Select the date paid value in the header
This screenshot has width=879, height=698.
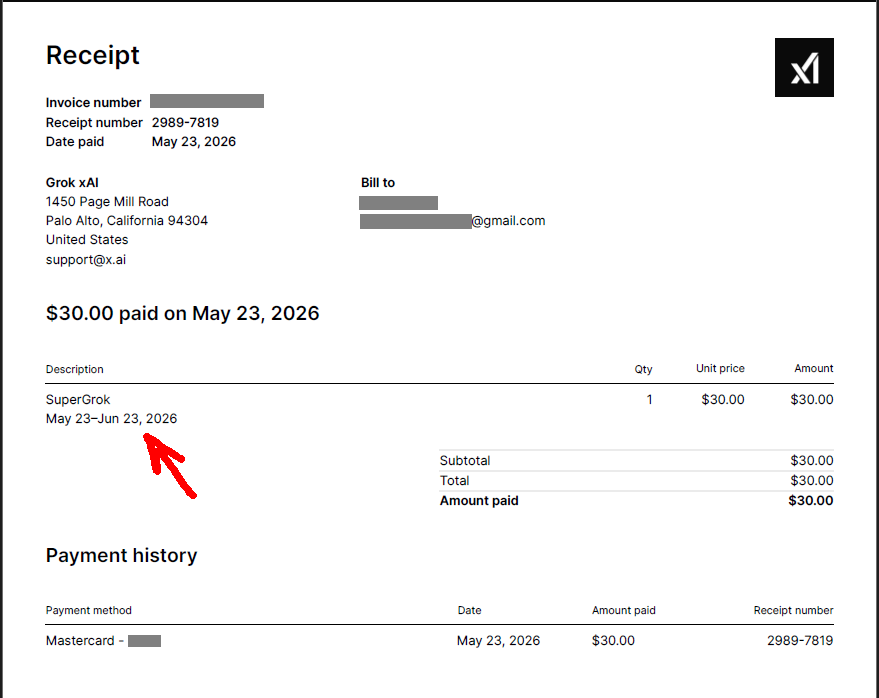coord(193,142)
